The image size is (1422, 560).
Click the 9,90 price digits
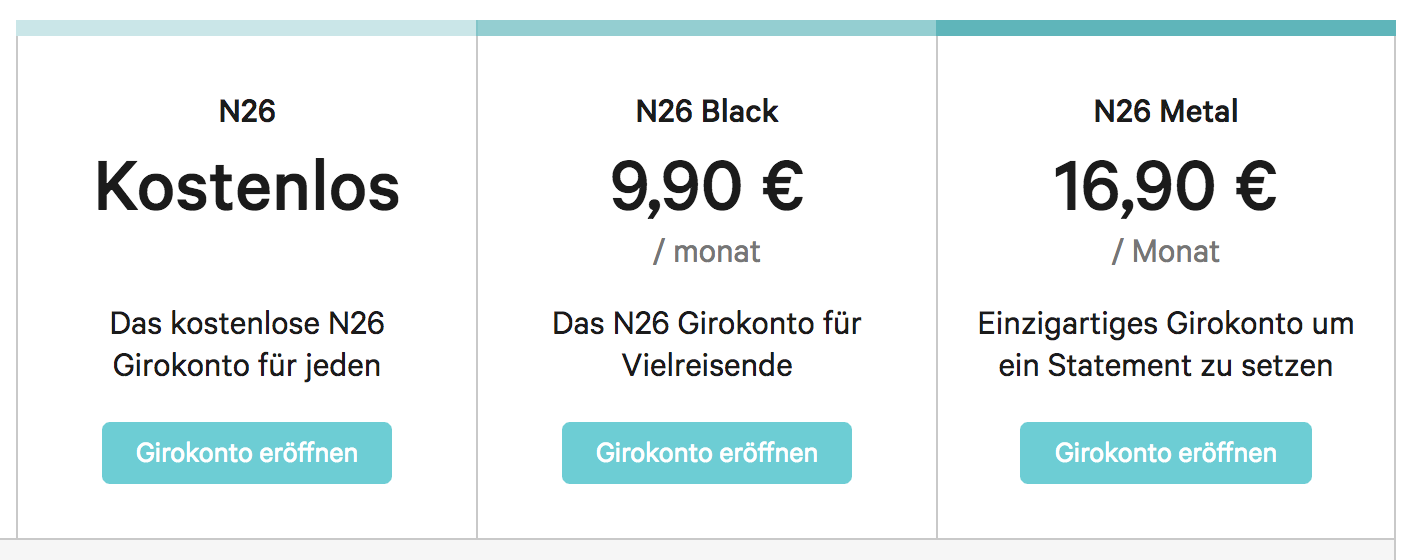pyautogui.click(x=675, y=187)
